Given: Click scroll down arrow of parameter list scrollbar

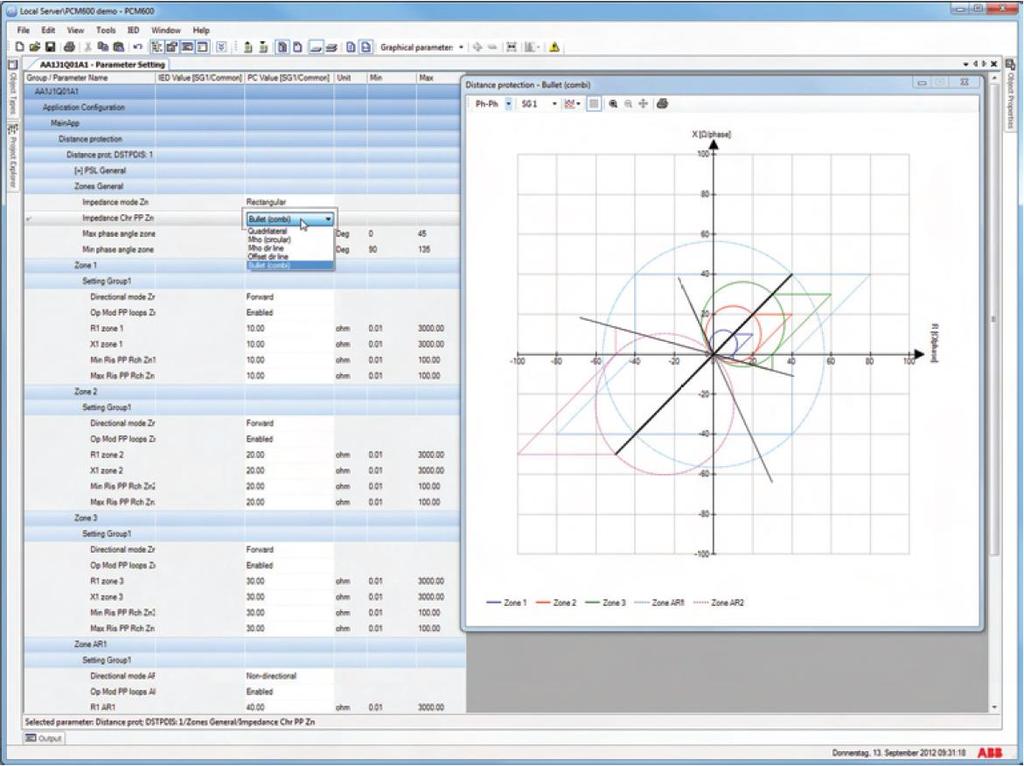Looking at the screenshot, I should (995, 707).
